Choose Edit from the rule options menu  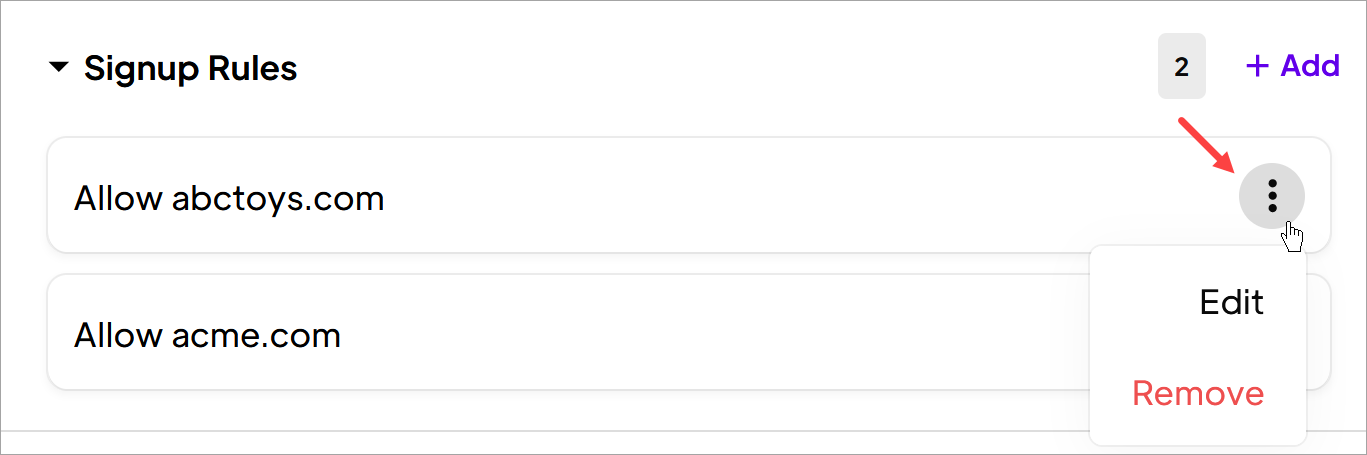1231,302
